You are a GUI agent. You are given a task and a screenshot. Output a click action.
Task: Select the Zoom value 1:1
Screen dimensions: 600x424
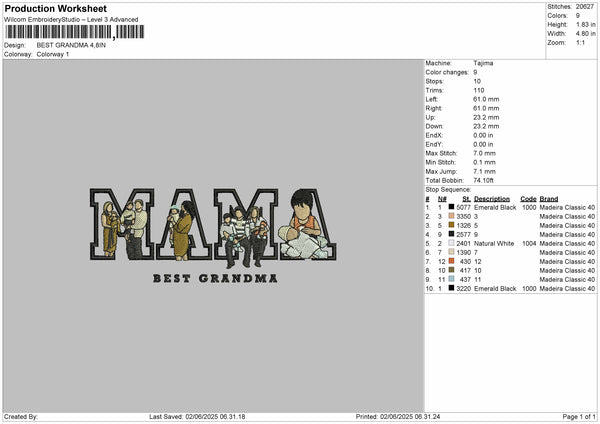coord(580,42)
